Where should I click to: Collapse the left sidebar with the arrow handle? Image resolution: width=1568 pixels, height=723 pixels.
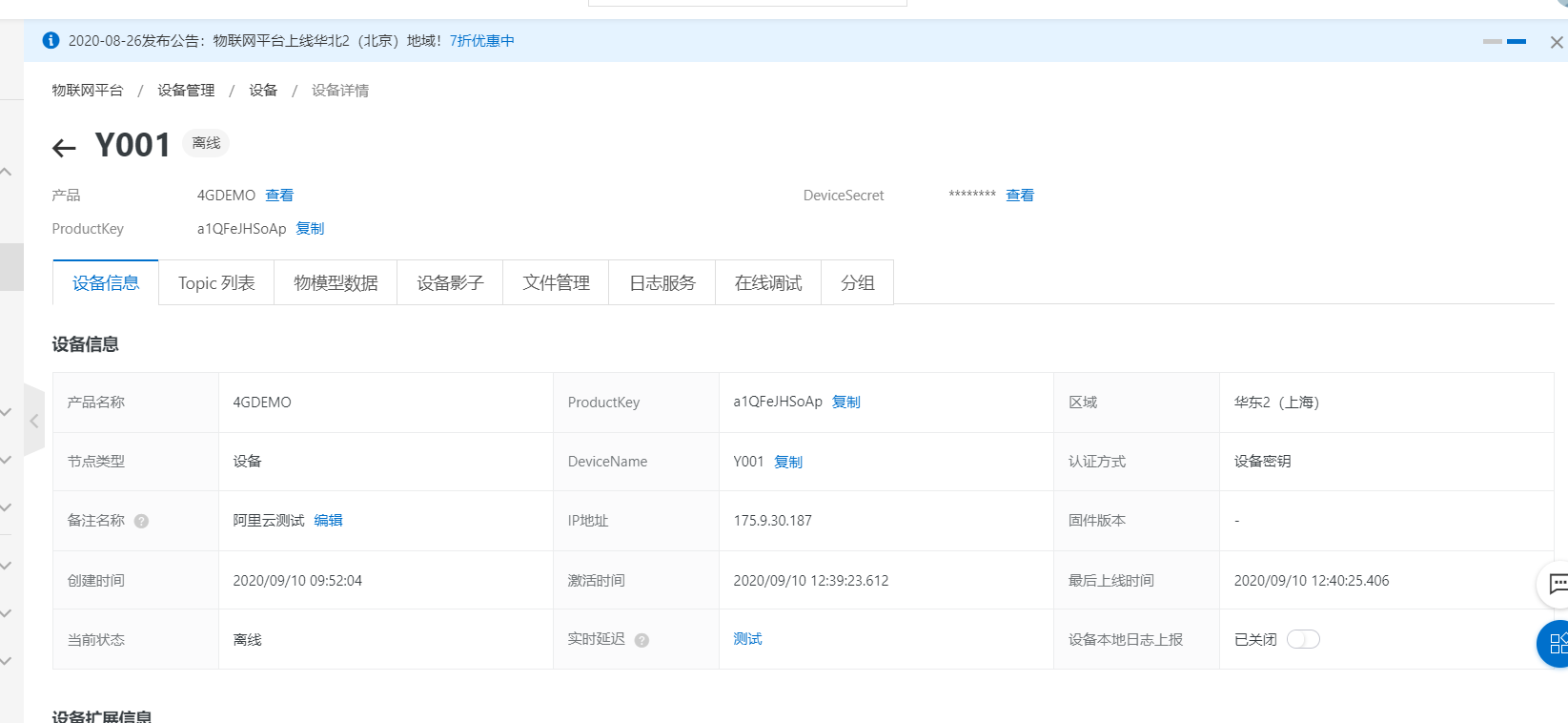tap(34, 421)
